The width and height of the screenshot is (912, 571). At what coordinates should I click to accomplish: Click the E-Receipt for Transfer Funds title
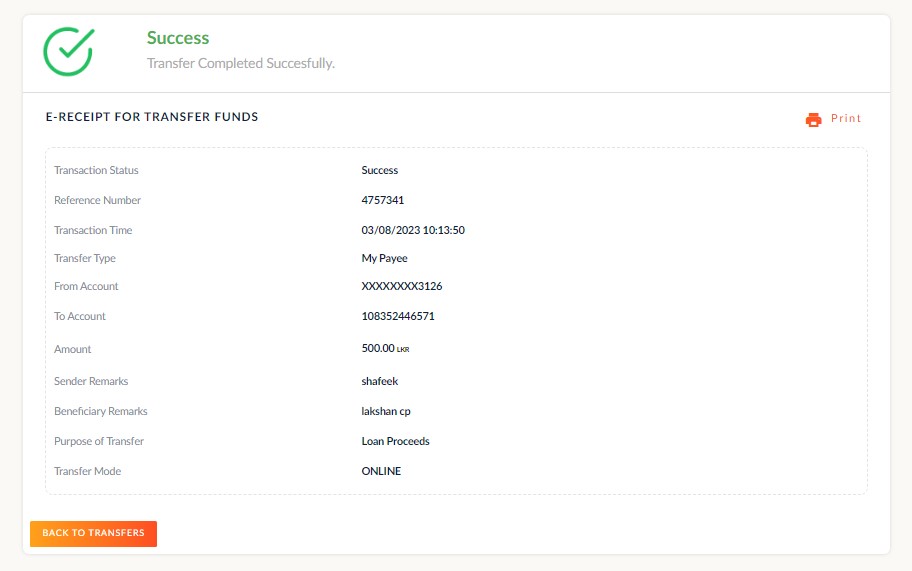152,117
